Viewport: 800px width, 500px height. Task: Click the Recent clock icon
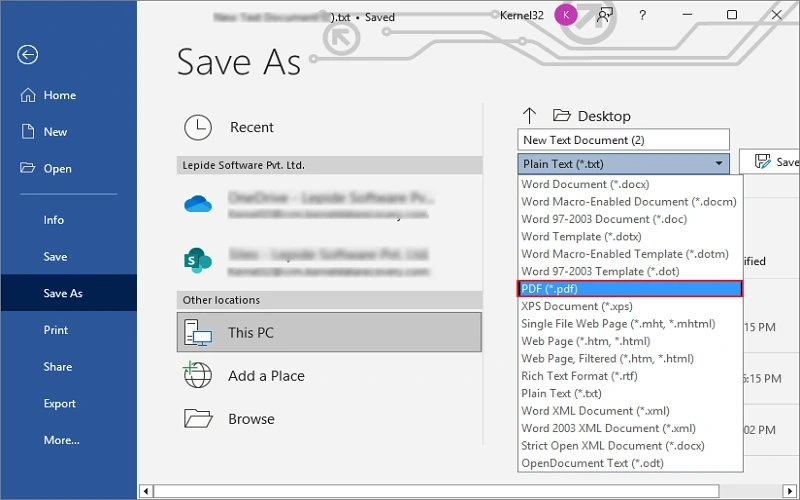click(198, 127)
